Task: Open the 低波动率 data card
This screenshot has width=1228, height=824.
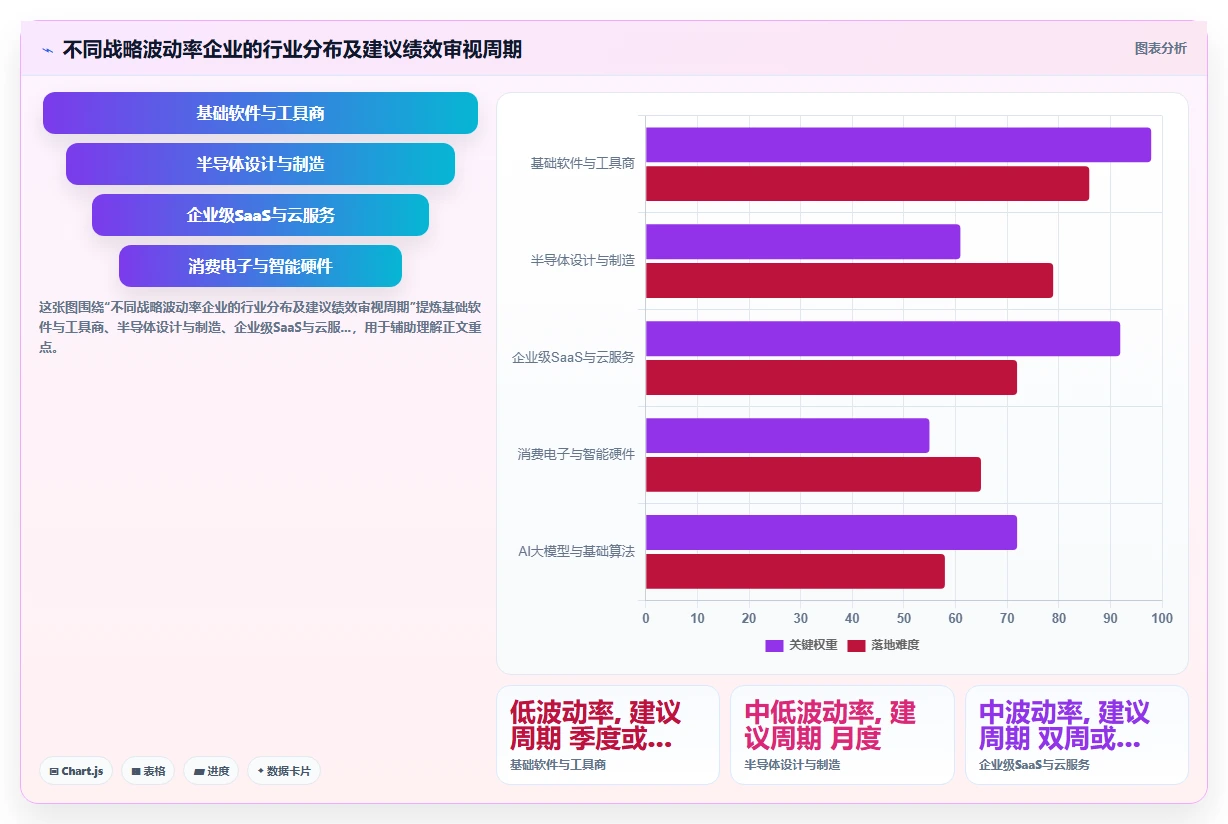Action: [608, 735]
